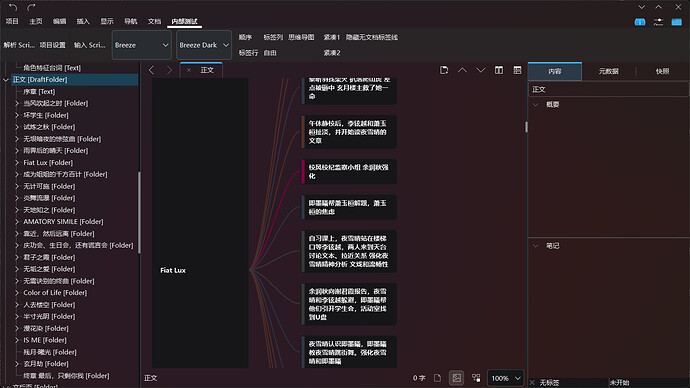Viewport: 690px width, 388px height.
Task: Expand the Color of Life folder
Action: tap(17, 293)
